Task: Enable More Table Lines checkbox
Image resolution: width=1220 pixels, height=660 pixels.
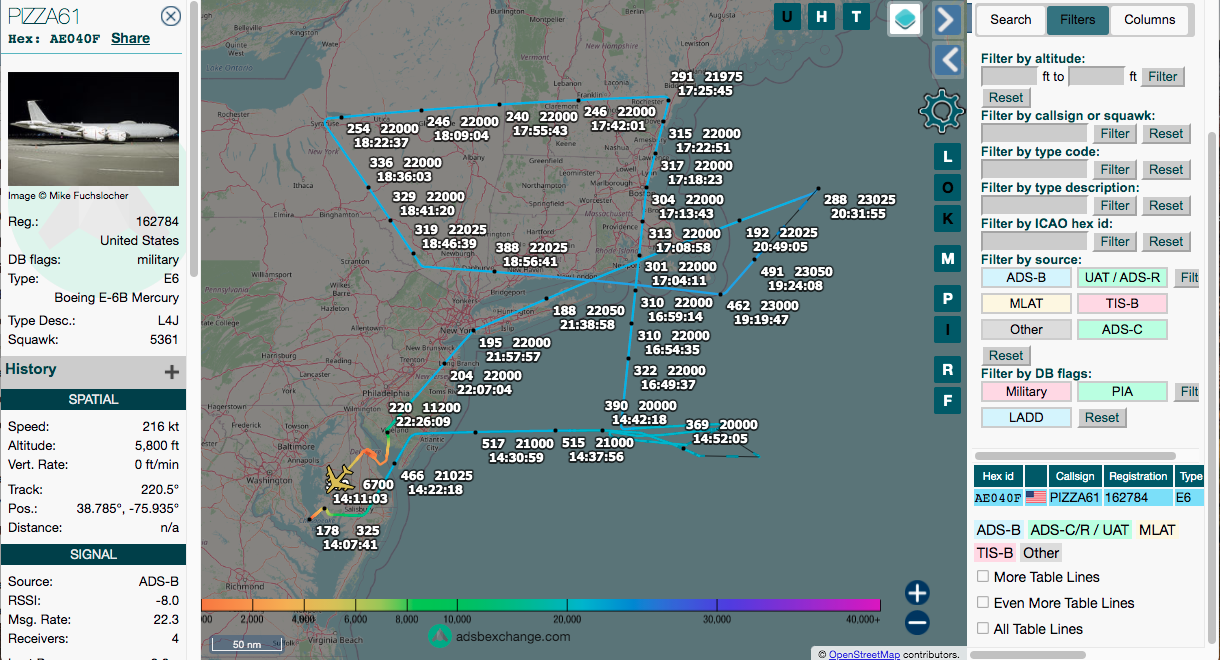Action: pos(983,576)
